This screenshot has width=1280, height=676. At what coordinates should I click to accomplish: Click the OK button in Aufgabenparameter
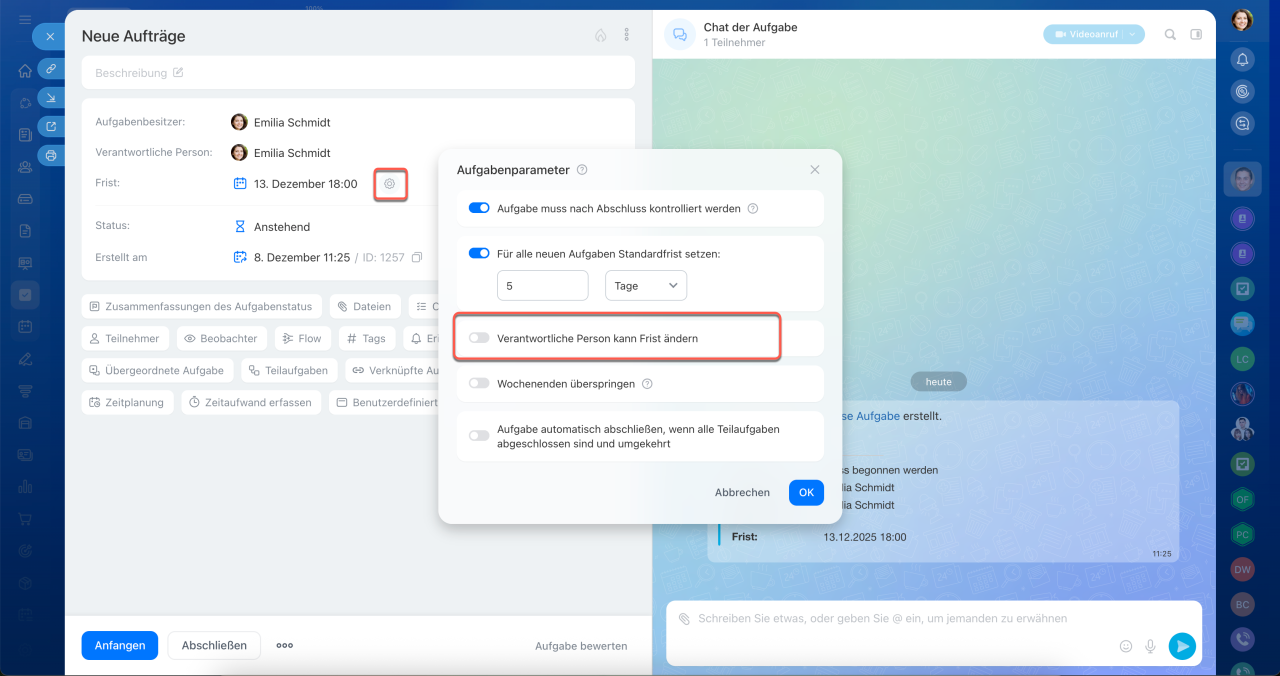pyautogui.click(x=806, y=492)
